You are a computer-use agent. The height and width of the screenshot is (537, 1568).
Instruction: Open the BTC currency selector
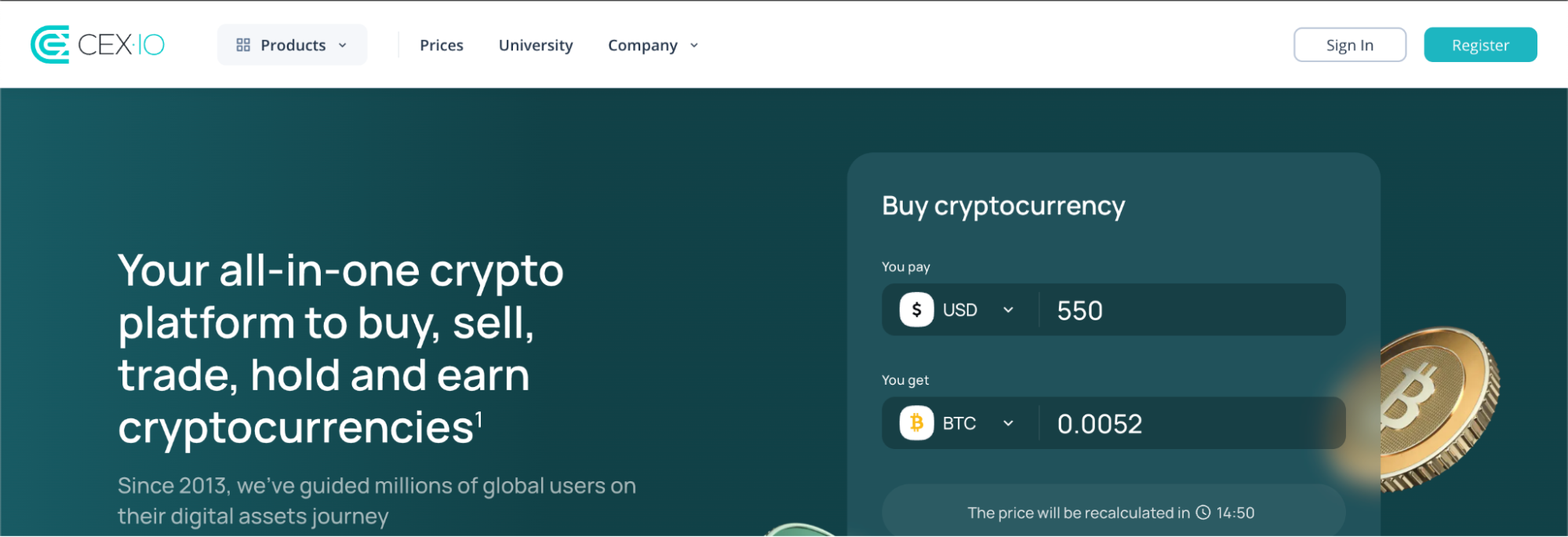pos(1009,423)
